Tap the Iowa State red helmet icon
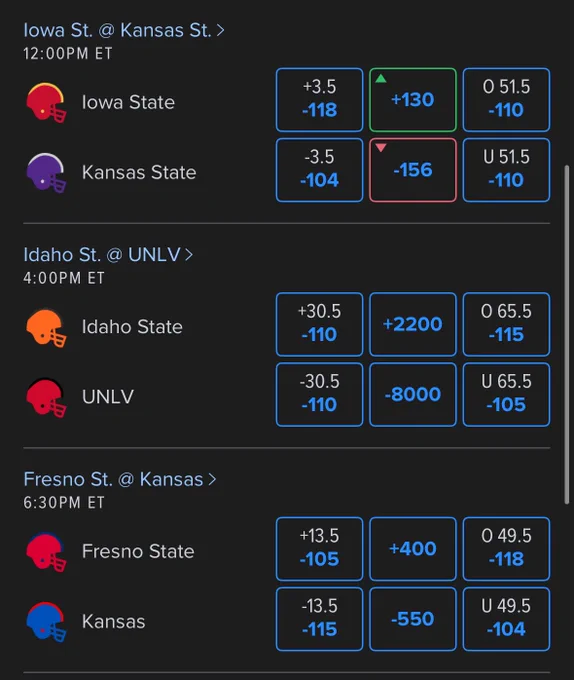574x680 pixels. [46, 103]
